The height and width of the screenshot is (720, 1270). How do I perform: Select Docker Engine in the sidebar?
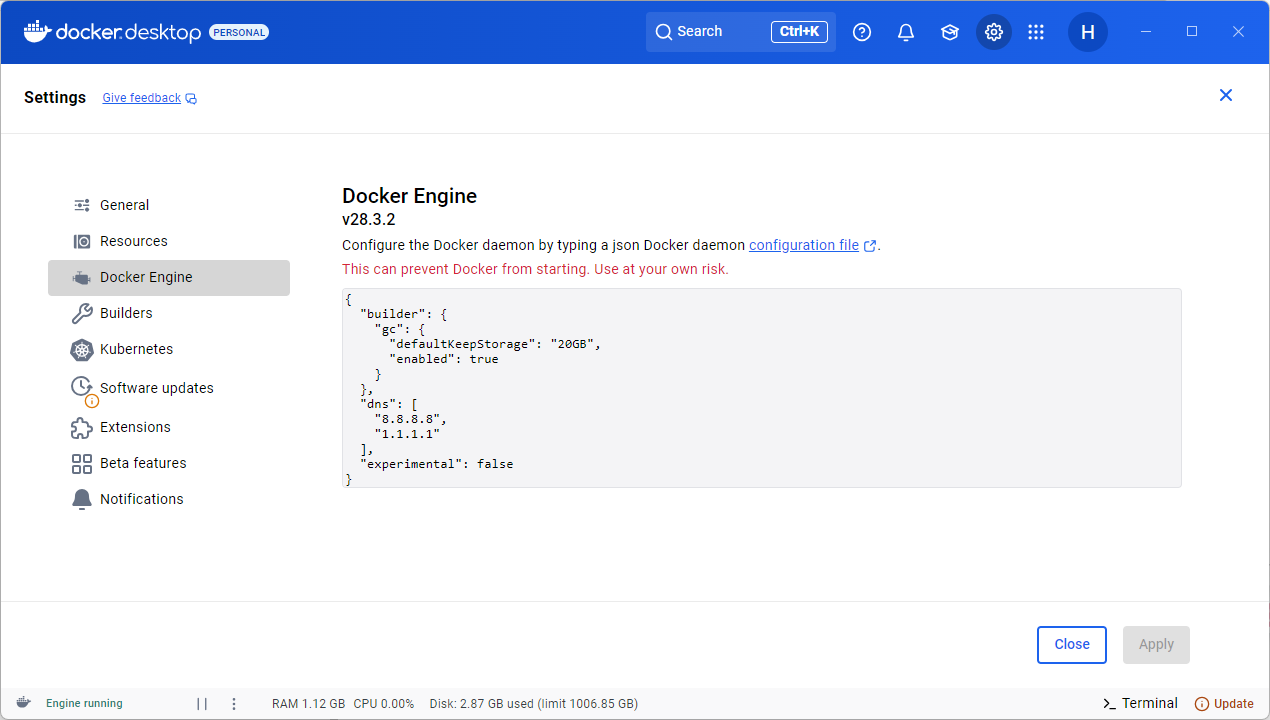point(169,277)
